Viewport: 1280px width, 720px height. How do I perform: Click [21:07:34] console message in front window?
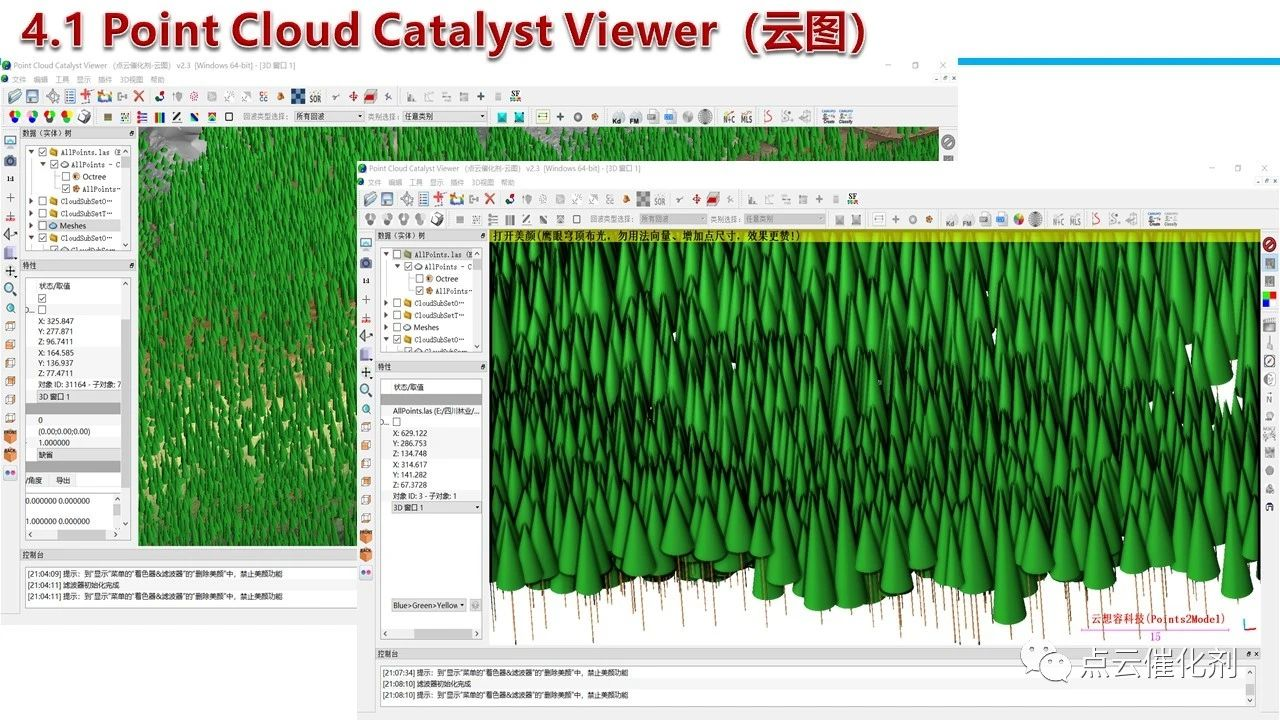pos(505,673)
